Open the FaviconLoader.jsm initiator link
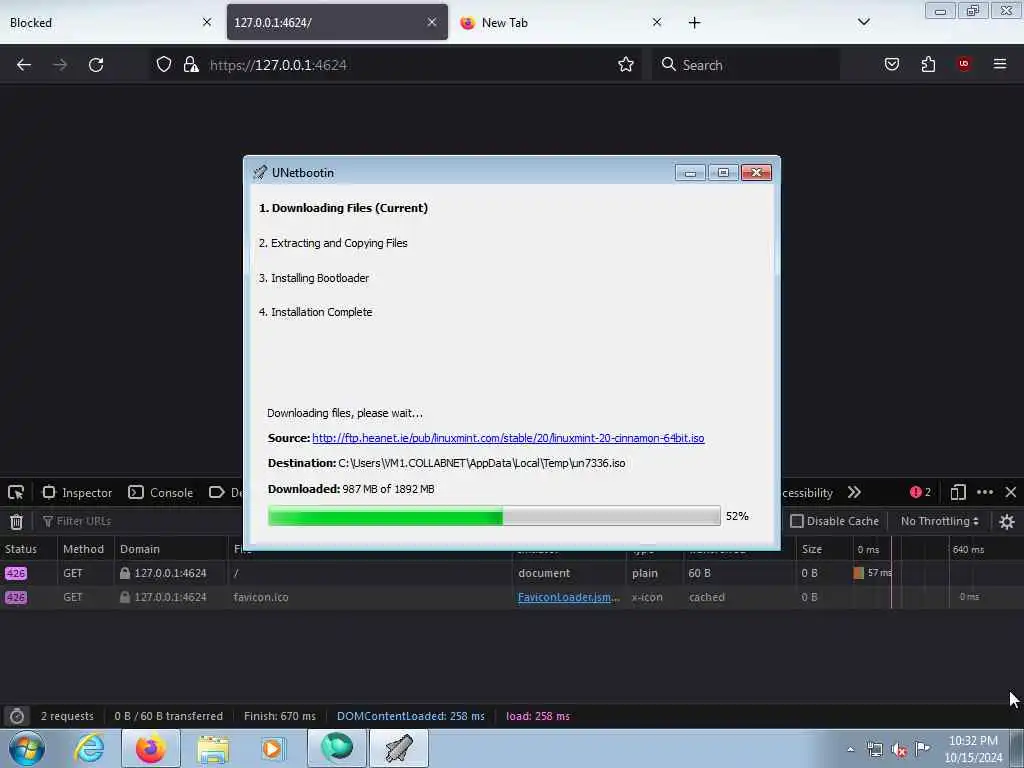Image resolution: width=1024 pixels, height=768 pixels. pos(568,597)
